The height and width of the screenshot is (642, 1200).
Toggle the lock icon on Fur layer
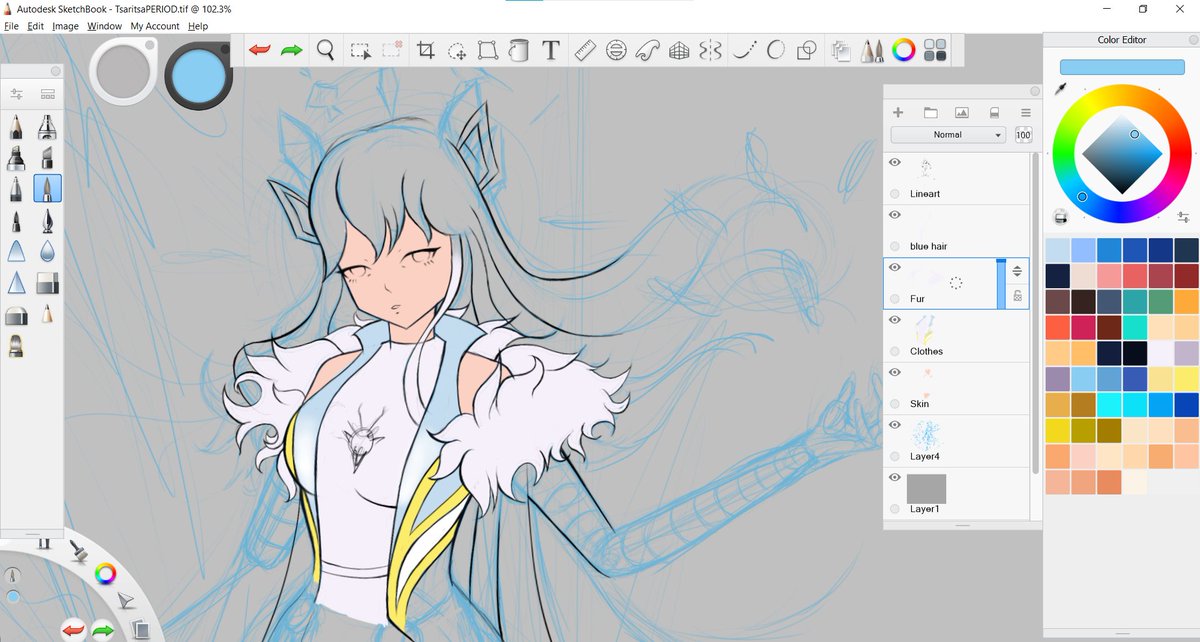[1017, 295]
